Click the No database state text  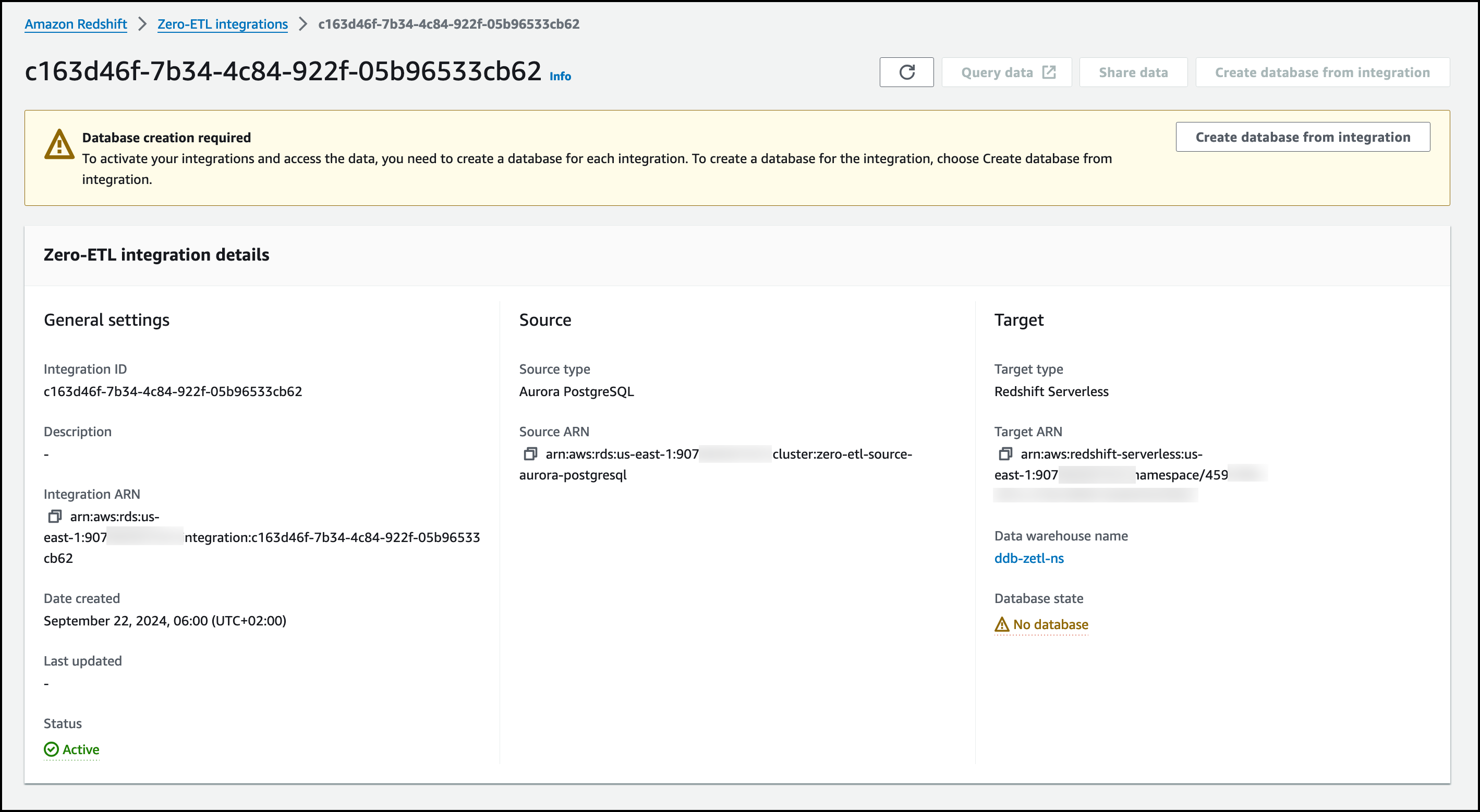click(x=1050, y=624)
